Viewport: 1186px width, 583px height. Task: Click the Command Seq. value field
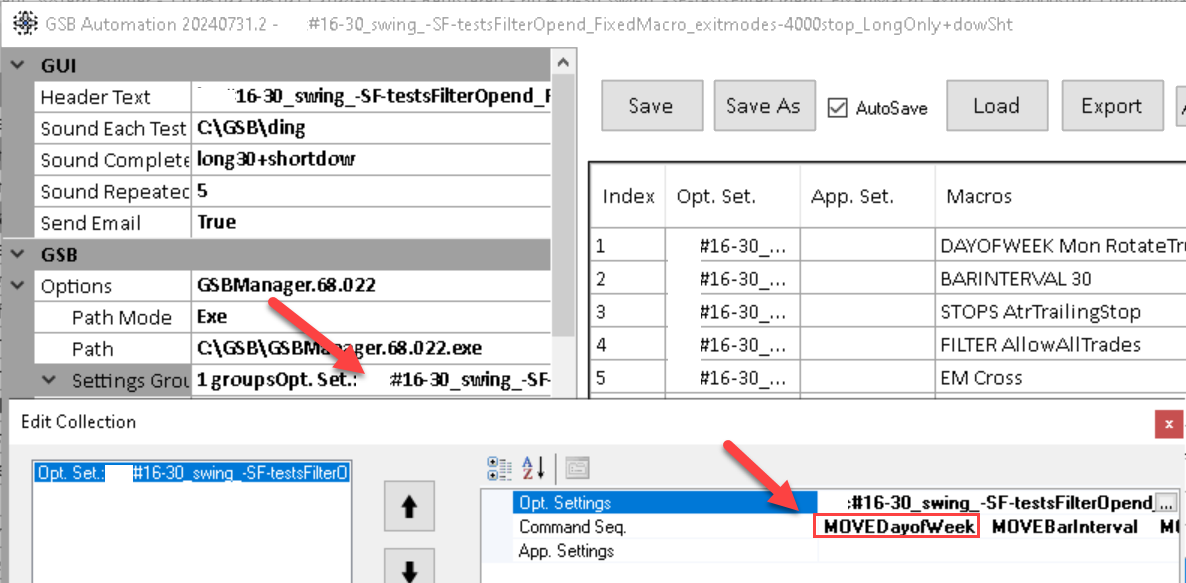[x=895, y=527]
